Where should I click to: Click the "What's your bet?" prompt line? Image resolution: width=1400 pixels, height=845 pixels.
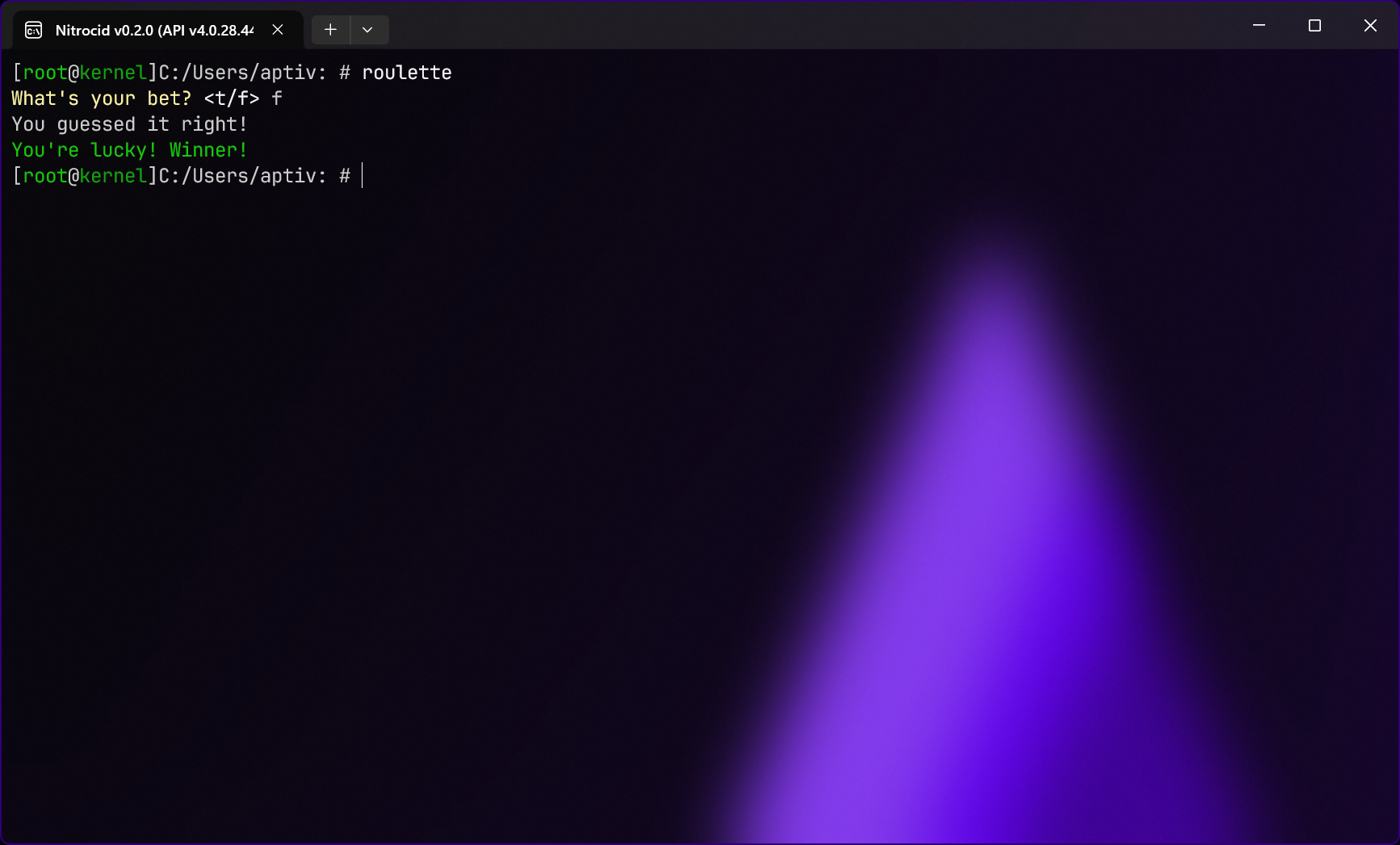(x=147, y=98)
